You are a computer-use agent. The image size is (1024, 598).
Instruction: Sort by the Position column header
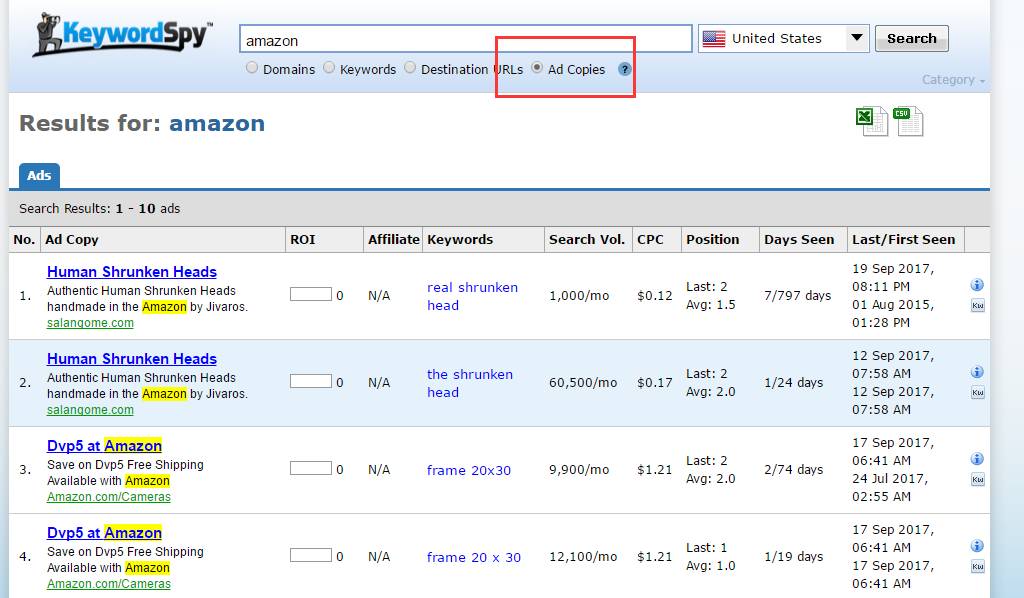click(712, 240)
